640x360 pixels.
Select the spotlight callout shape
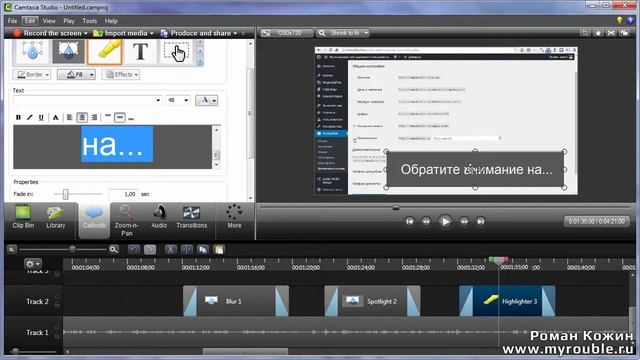[x=68, y=52]
